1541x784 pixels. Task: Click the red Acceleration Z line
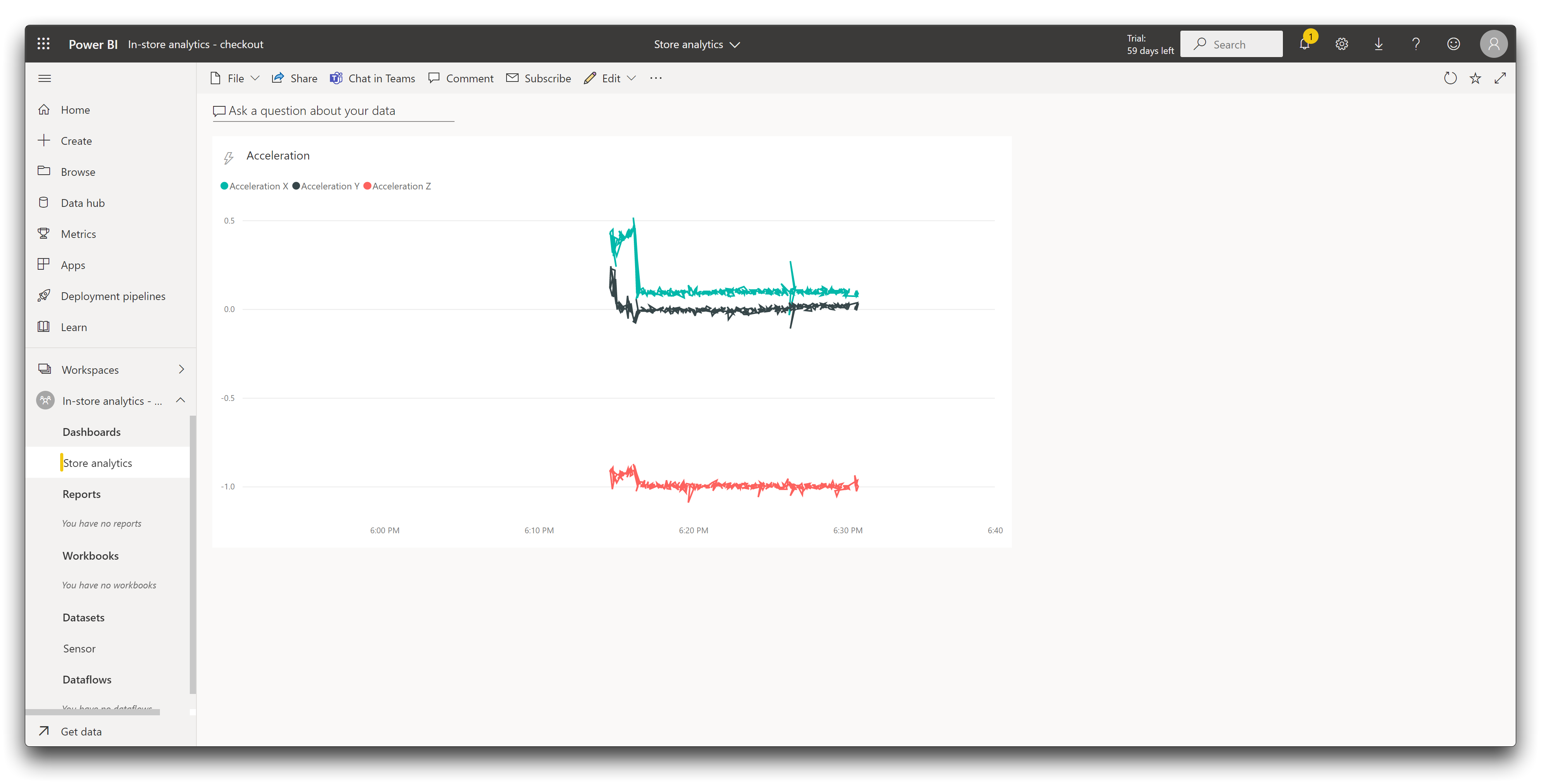733,485
